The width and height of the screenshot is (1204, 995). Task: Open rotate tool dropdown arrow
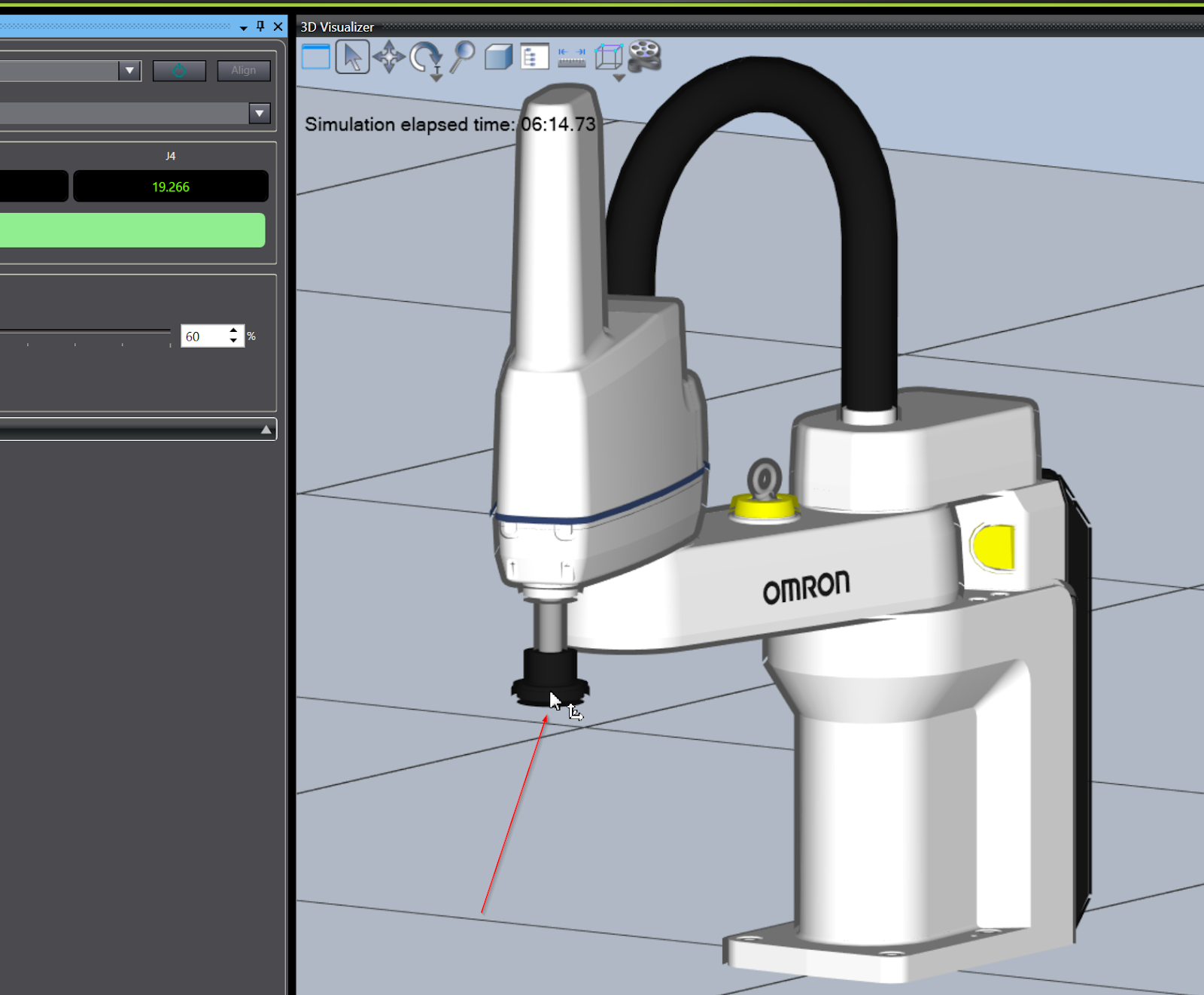[x=436, y=78]
